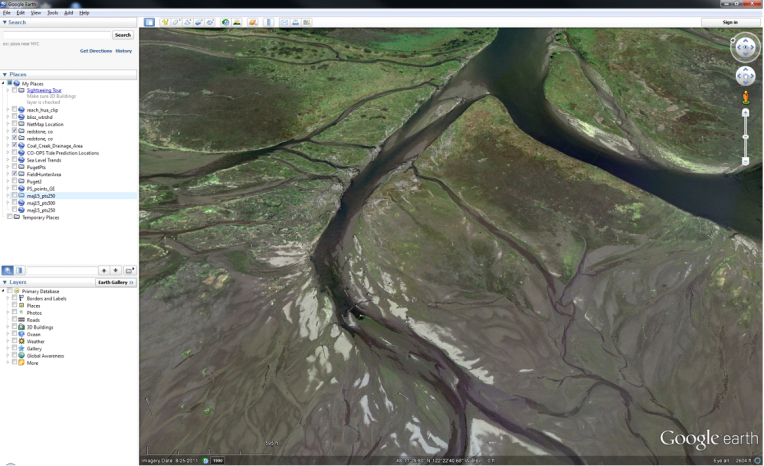Toggle the Coal_Creek_Drainage_Area checkbox
The width and height of the screenshot is (764, 466).
point(15,146)
